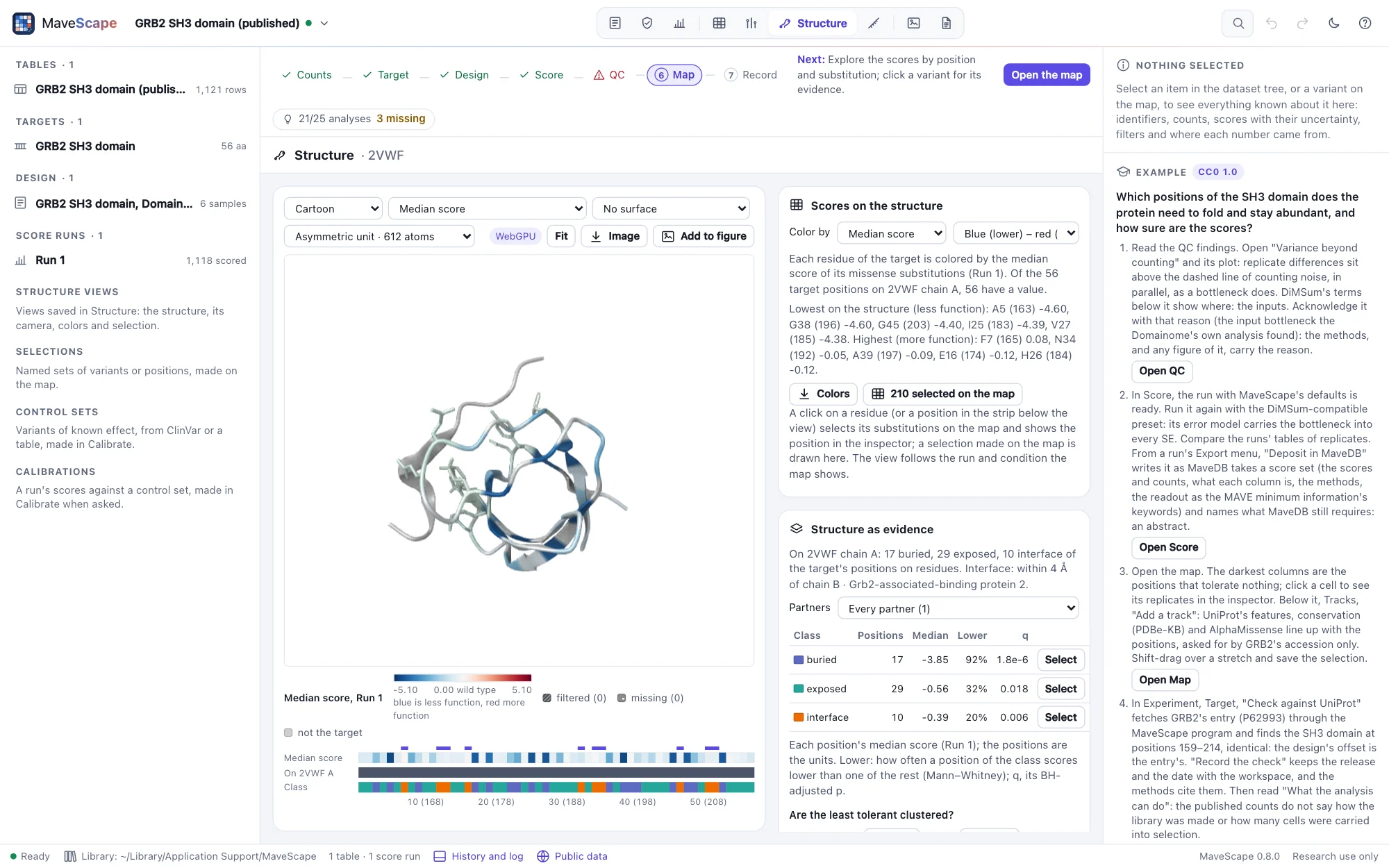Select 'Run 1' in score runs list
The image size is (1389, 868).
pyautogui.click(x=131, y=260)
